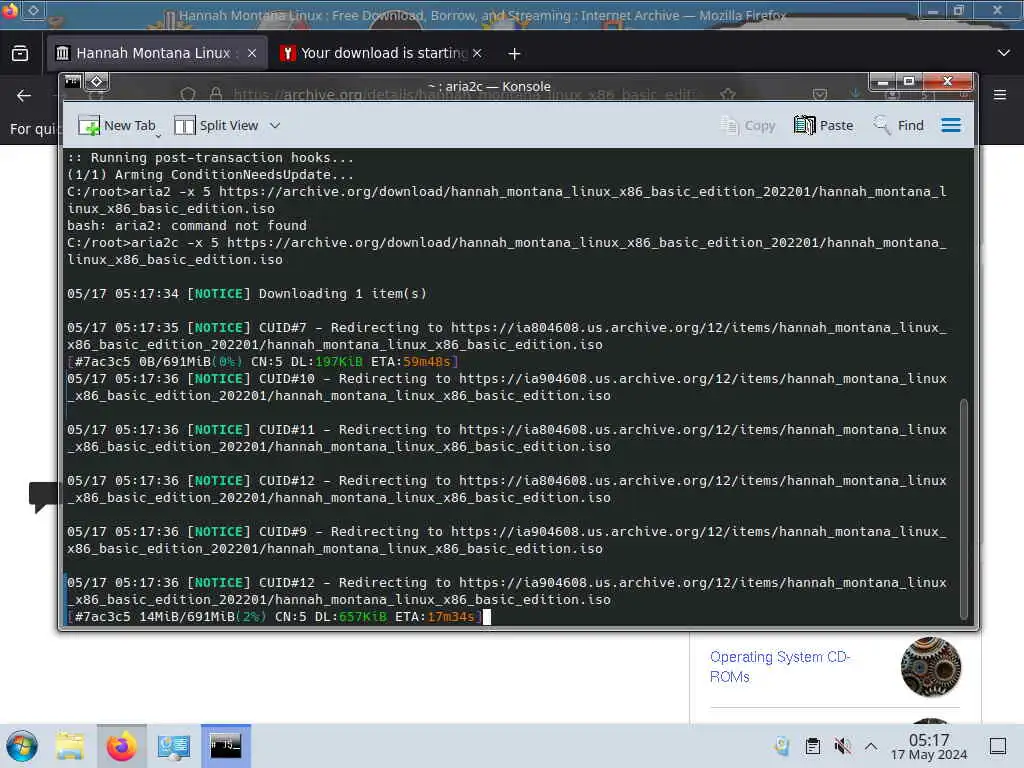Click the 'Arming ConditionNeedsUpdate' line
The width and height of the screenshot is (1024, 768).
click(x=210, y=174)
